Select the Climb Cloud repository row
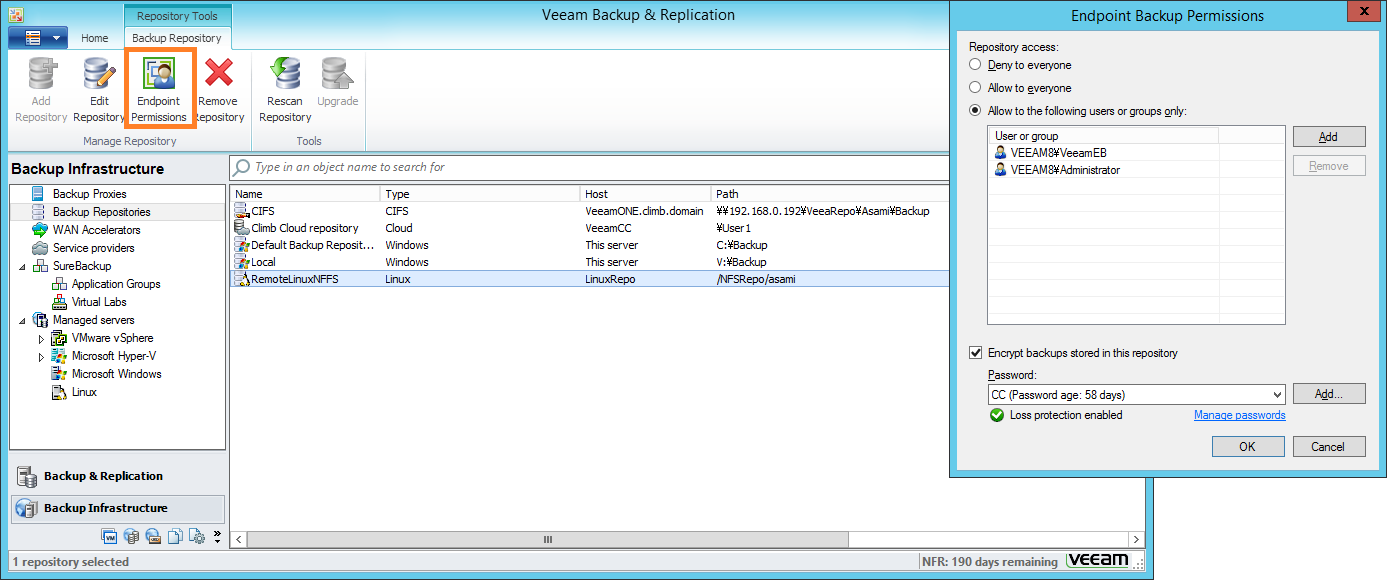 coord(304,228)
